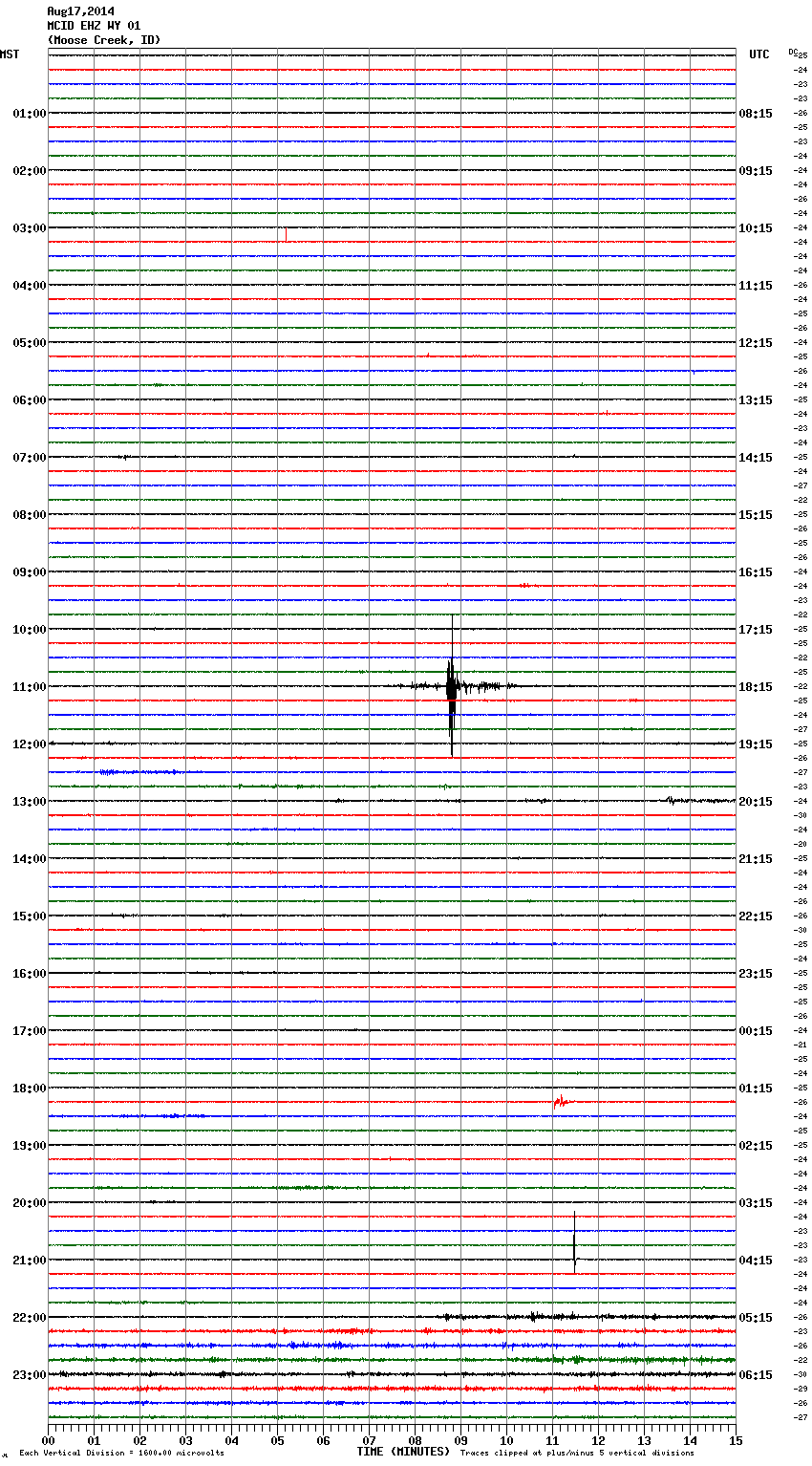Click the 10:00 MST hour label

pos(29,630)
